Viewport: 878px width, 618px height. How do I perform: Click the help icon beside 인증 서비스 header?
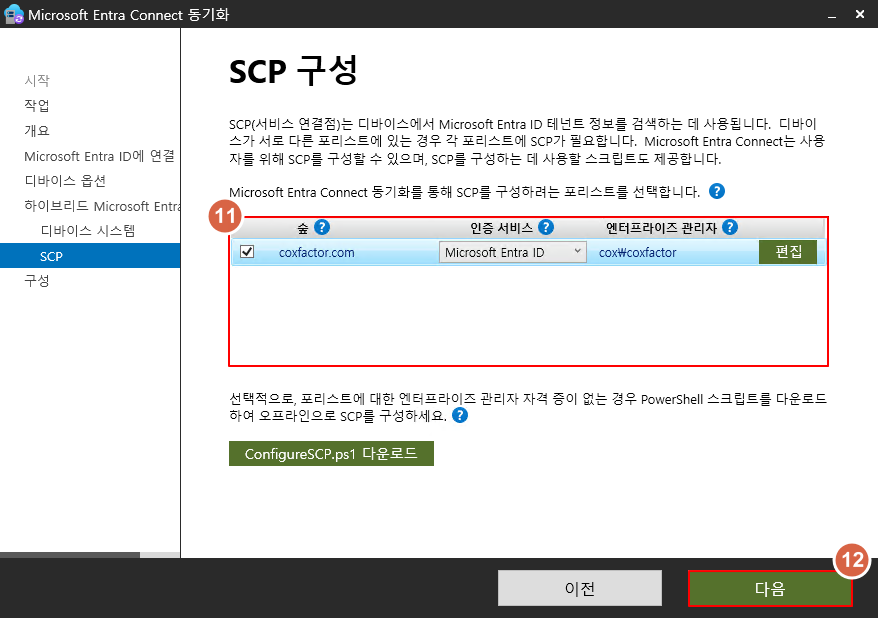[546, 227]
